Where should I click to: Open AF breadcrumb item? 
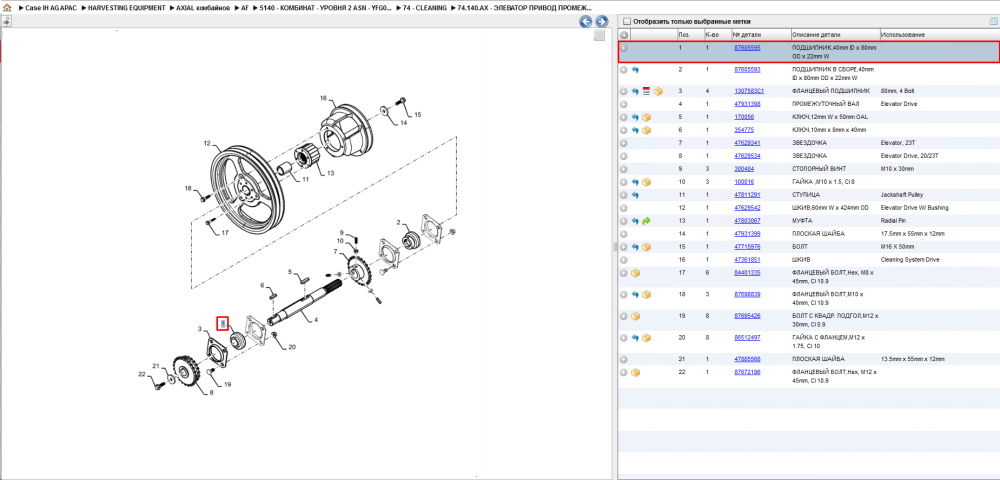click(245, 8)
